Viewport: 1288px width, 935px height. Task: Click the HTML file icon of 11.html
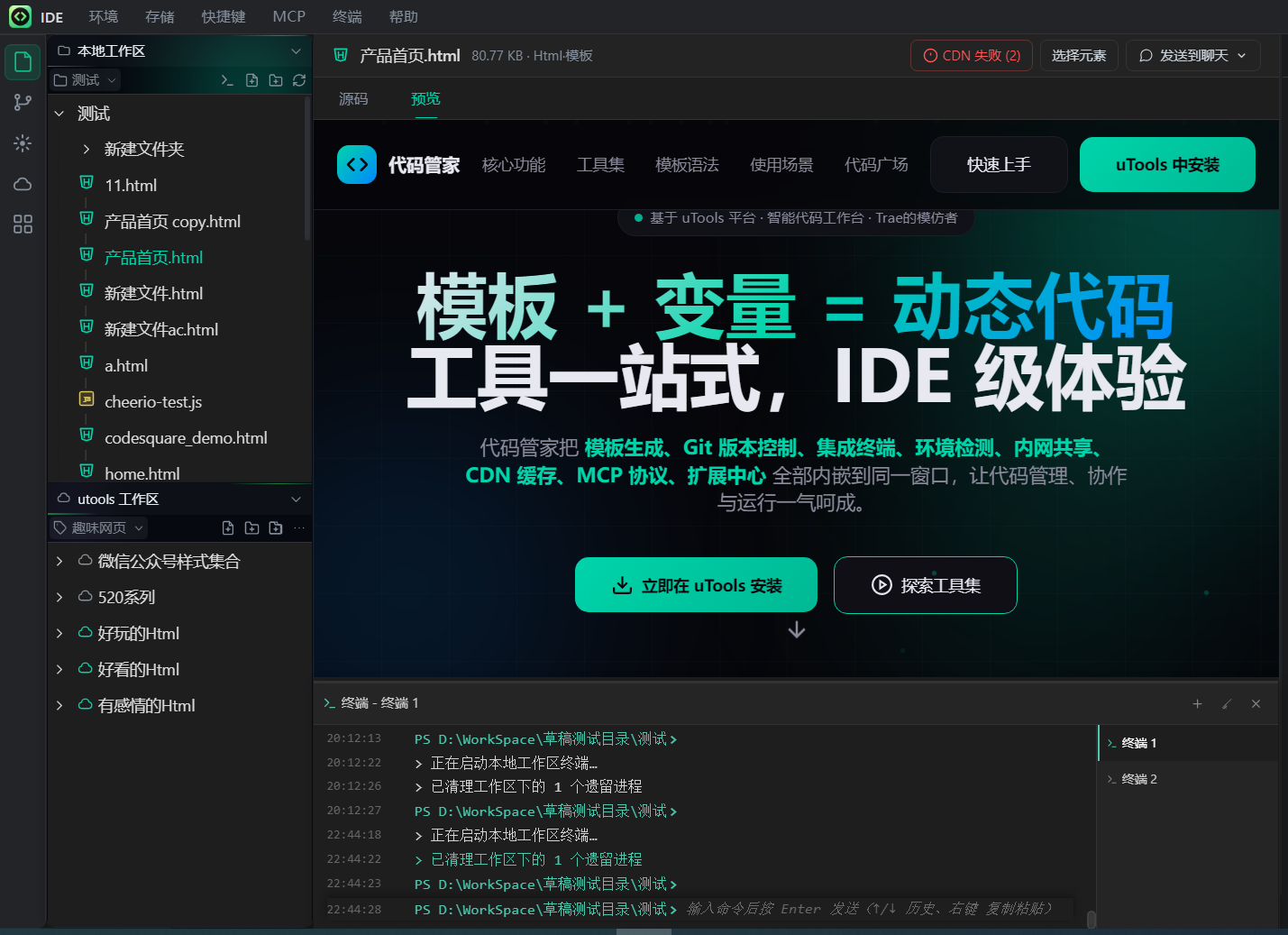87,182
